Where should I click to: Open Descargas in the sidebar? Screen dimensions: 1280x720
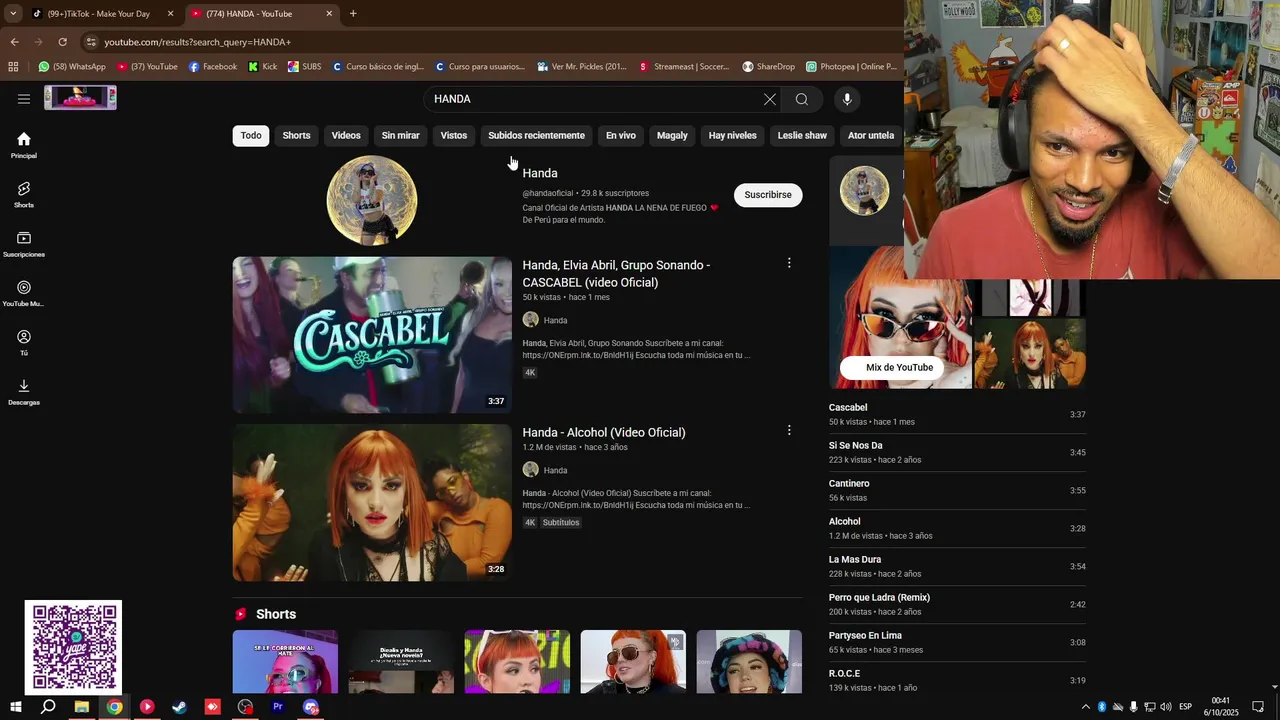tap(24, 392)
